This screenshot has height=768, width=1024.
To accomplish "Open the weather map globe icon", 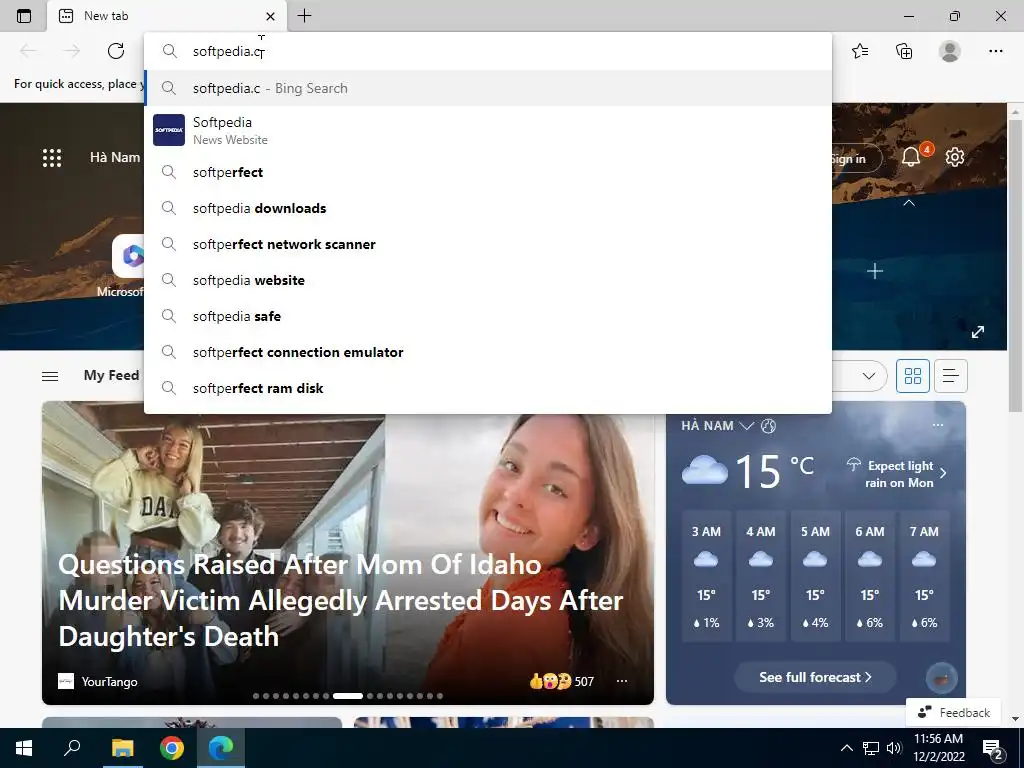I will point(769,426).
